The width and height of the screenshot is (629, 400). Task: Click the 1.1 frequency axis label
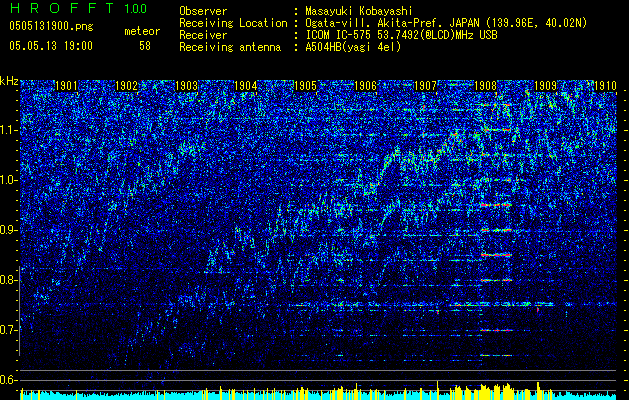[x=8, y=130]
